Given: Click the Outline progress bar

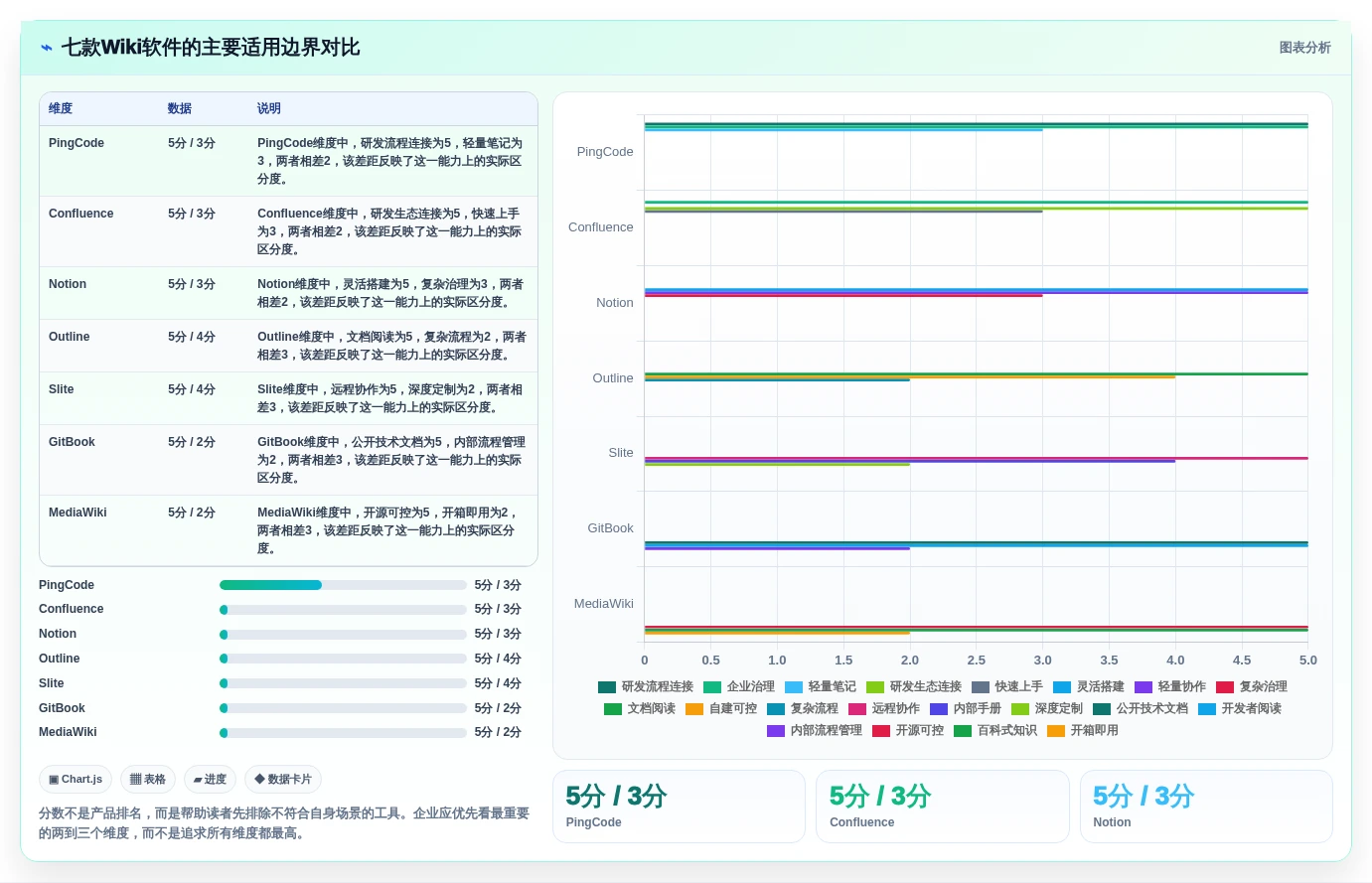Looking at the screenshot, I should [x=343, y=659].
